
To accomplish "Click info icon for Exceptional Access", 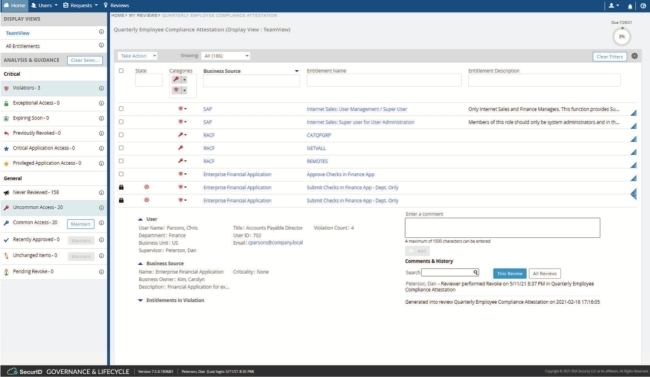I will tap(101, 103).
